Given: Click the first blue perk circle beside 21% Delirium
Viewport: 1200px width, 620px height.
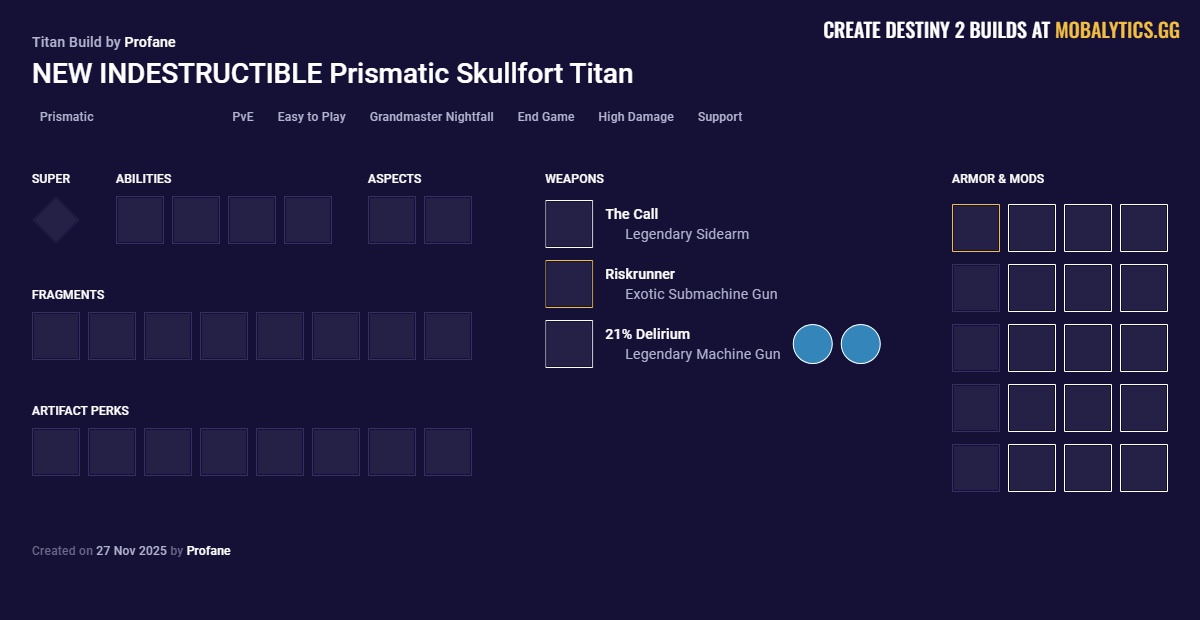Looking at the screenshot, I should (x=812, y=343).
